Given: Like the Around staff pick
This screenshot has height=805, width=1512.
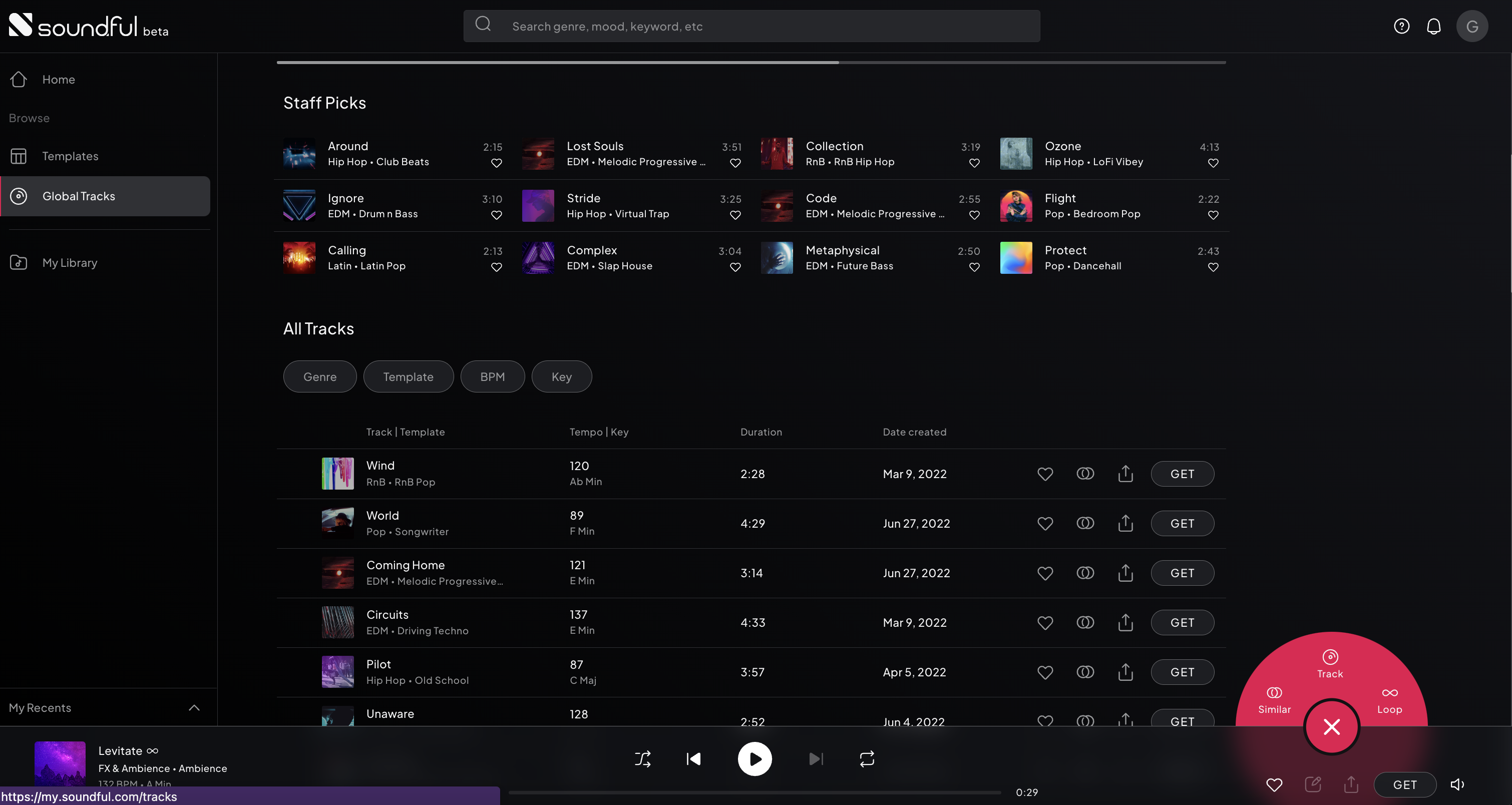Looking at the screenshot, I should 497,163.
